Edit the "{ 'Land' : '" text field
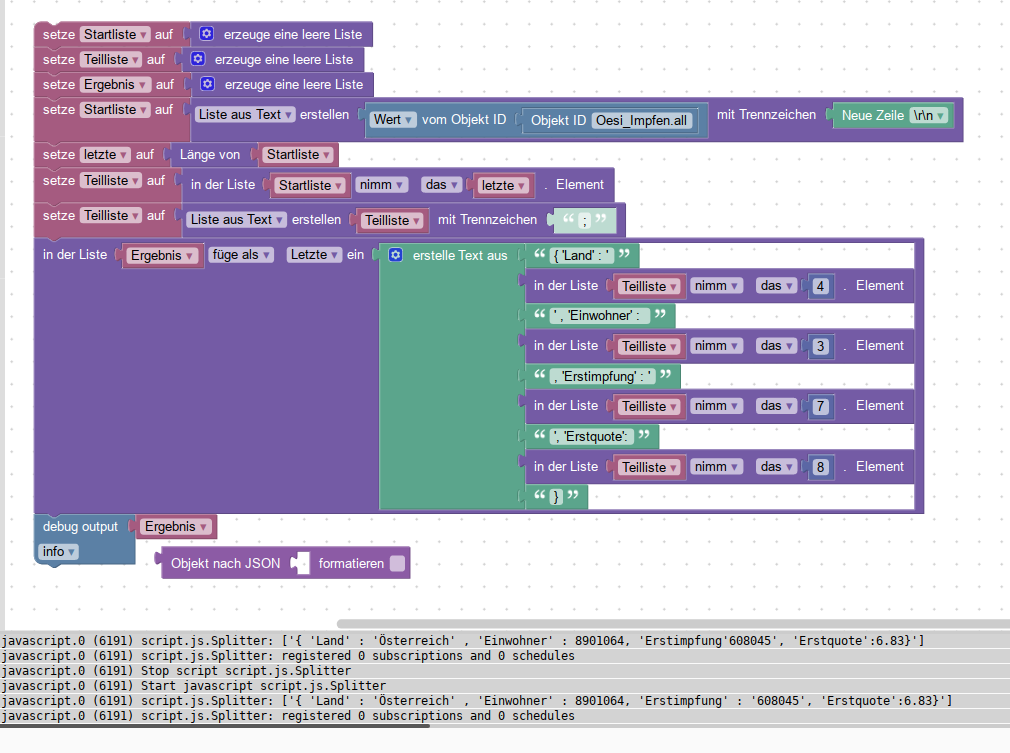 582,255
